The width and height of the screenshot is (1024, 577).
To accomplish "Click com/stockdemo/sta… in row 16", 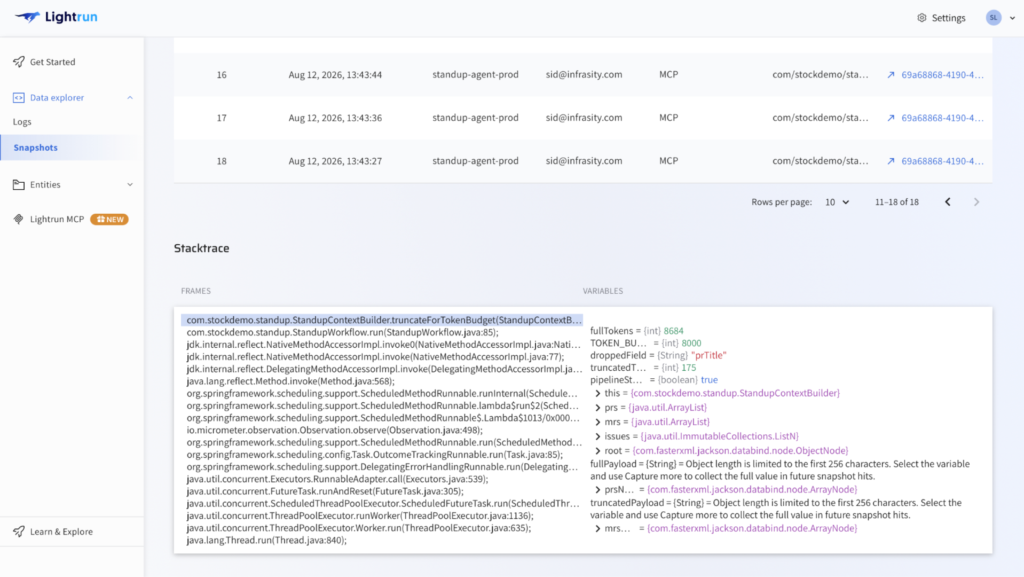I will [x=820, y=74].
